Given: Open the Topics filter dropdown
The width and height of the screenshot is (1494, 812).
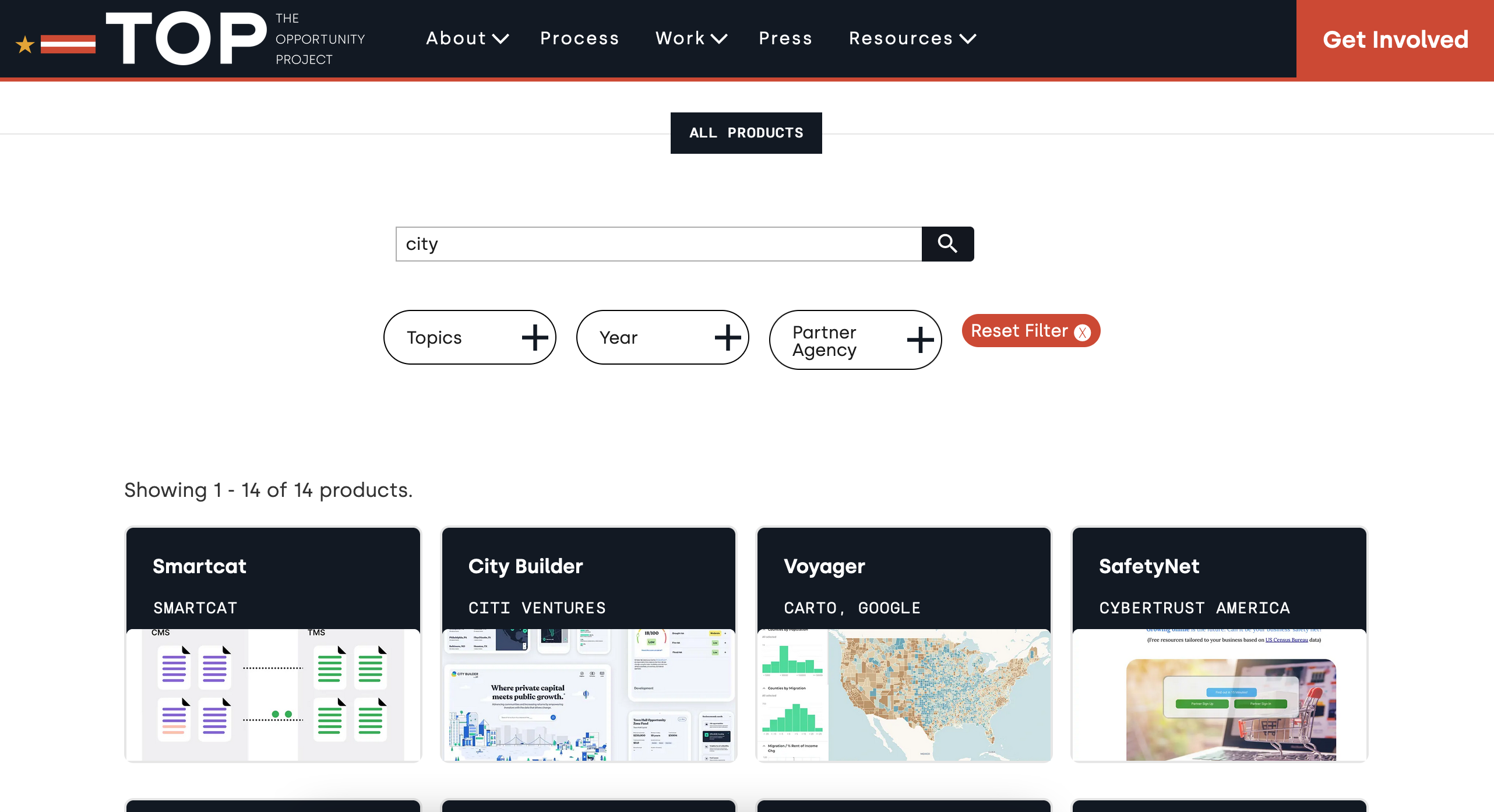Looking at the screenshot, I should [x=470, y=337].
